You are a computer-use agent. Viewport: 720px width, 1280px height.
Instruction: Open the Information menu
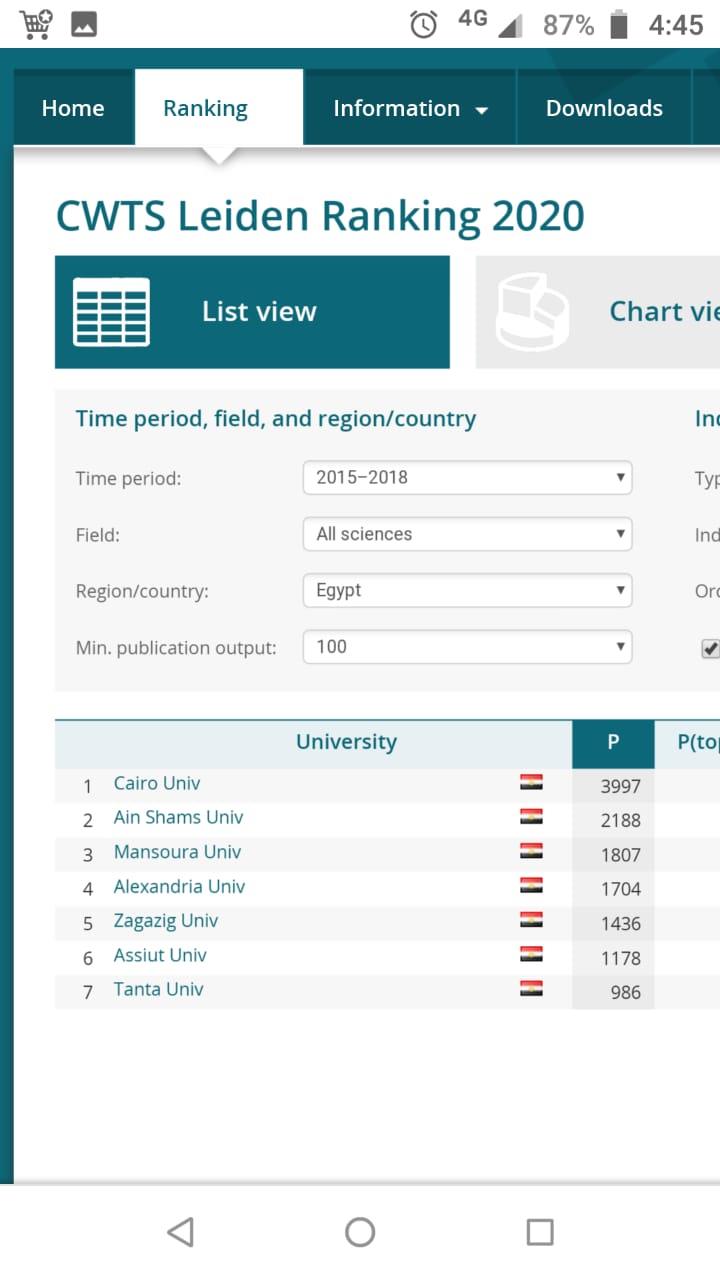(x=408, y=107)
